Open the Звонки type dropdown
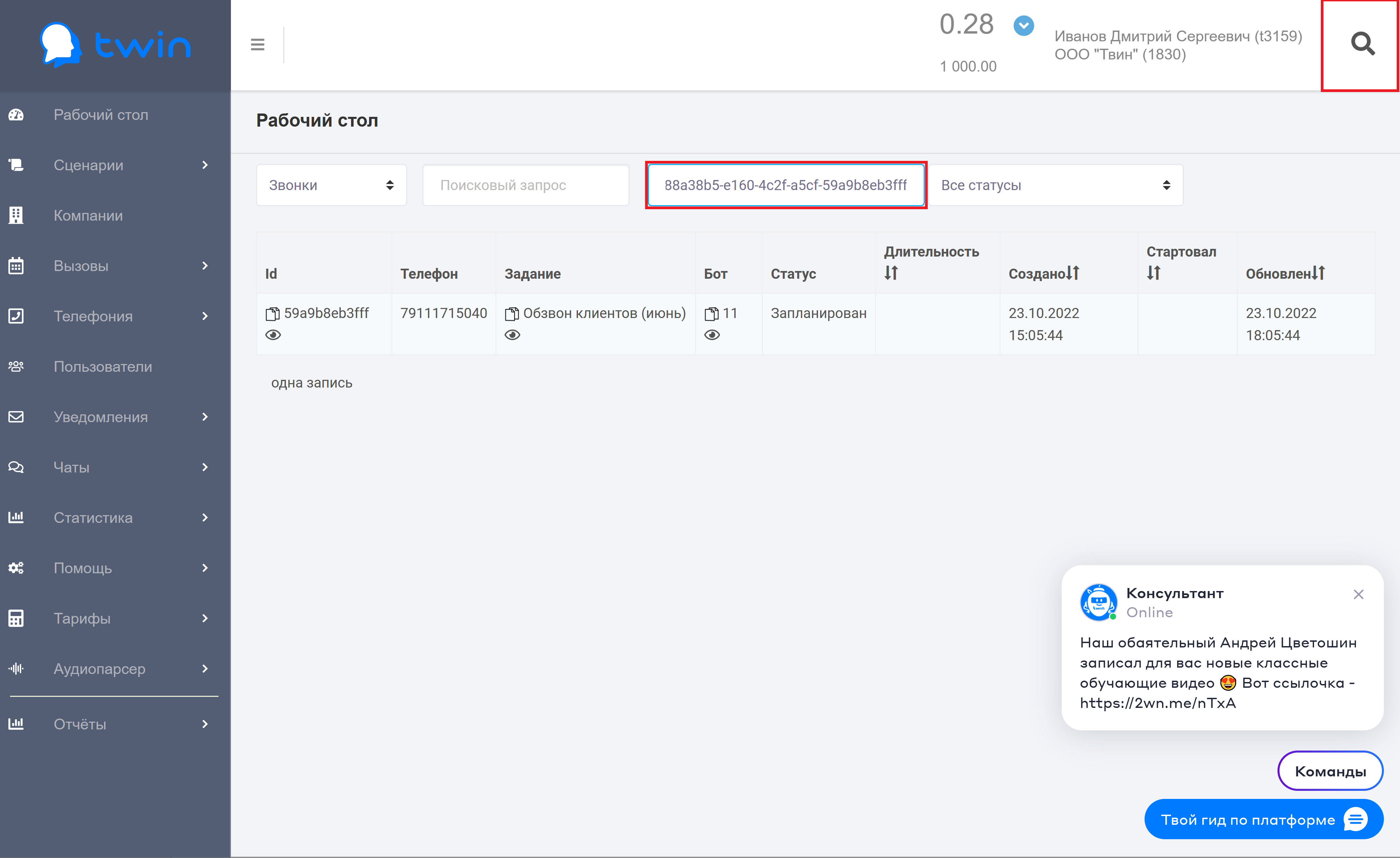 pyautogui.click(x=331, y=185)
